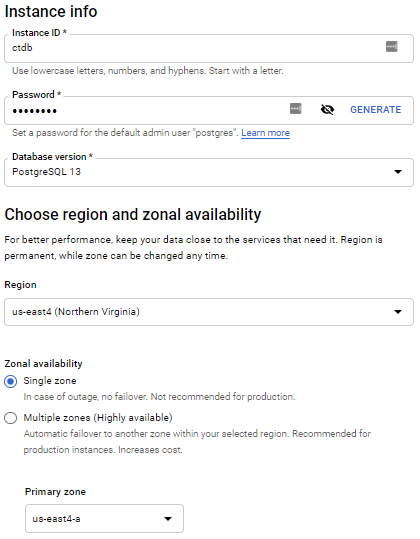Click the Instance ID field label

(39, 33)
